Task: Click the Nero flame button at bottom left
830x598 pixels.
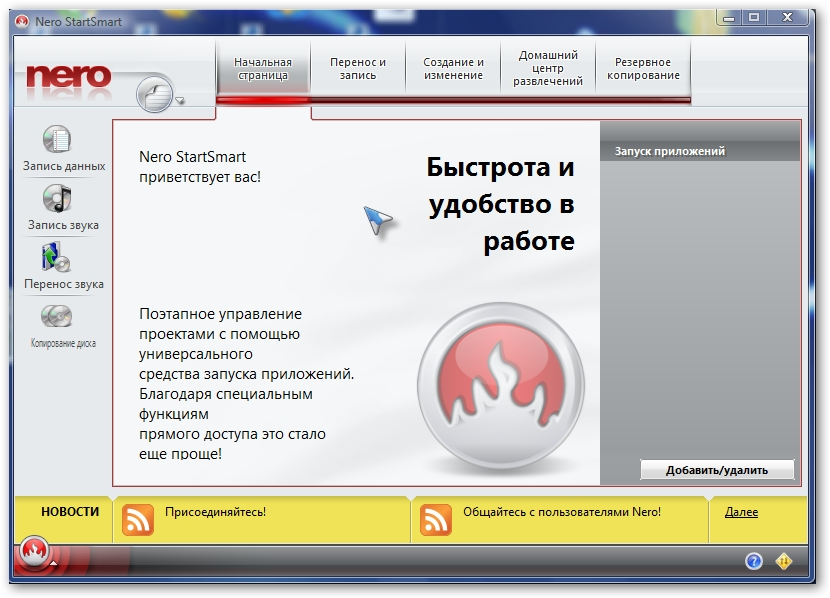Action: (34, 551)
